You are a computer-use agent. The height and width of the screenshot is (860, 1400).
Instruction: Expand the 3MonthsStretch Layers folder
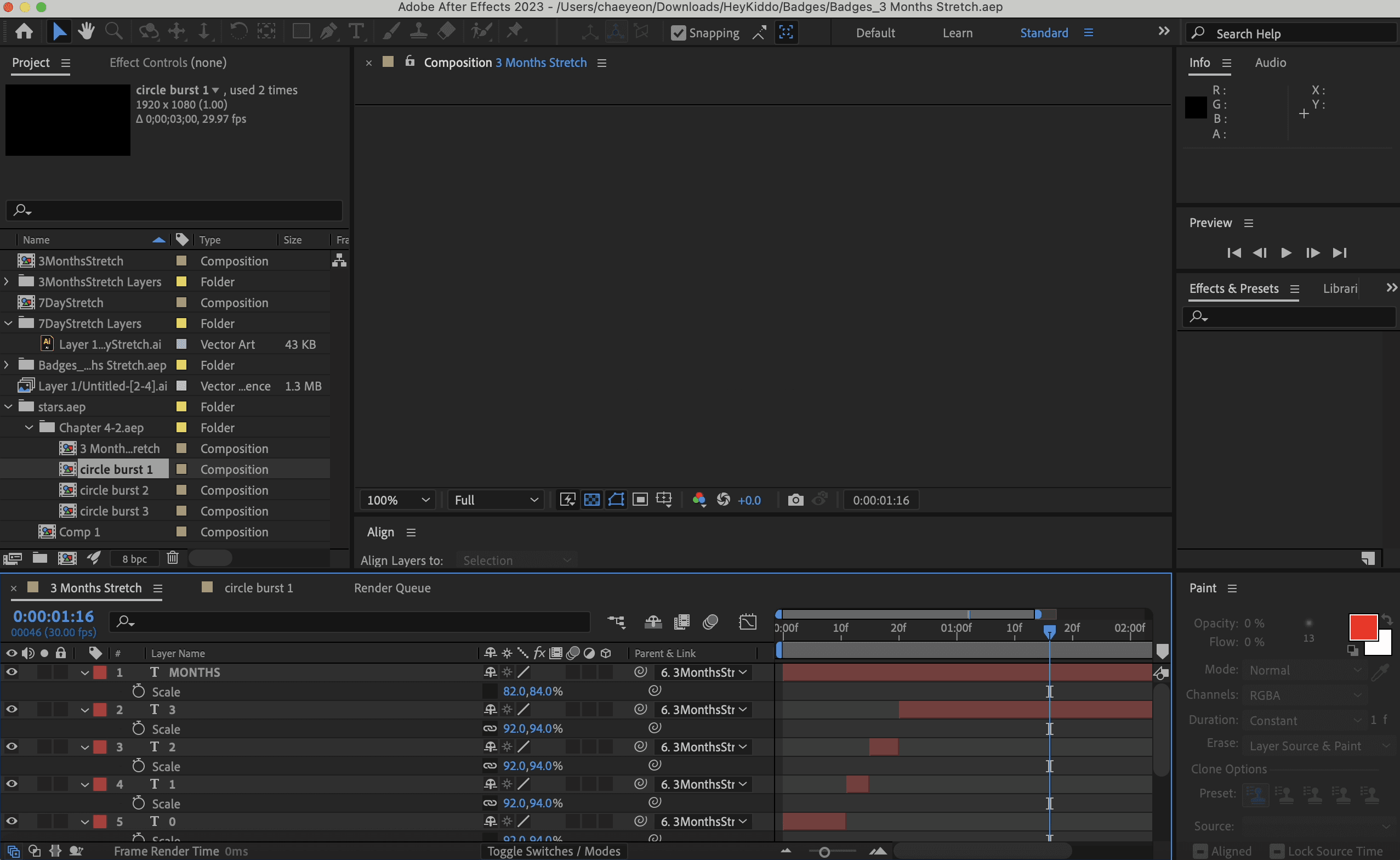pyautogui.click(x=7, y=281)
